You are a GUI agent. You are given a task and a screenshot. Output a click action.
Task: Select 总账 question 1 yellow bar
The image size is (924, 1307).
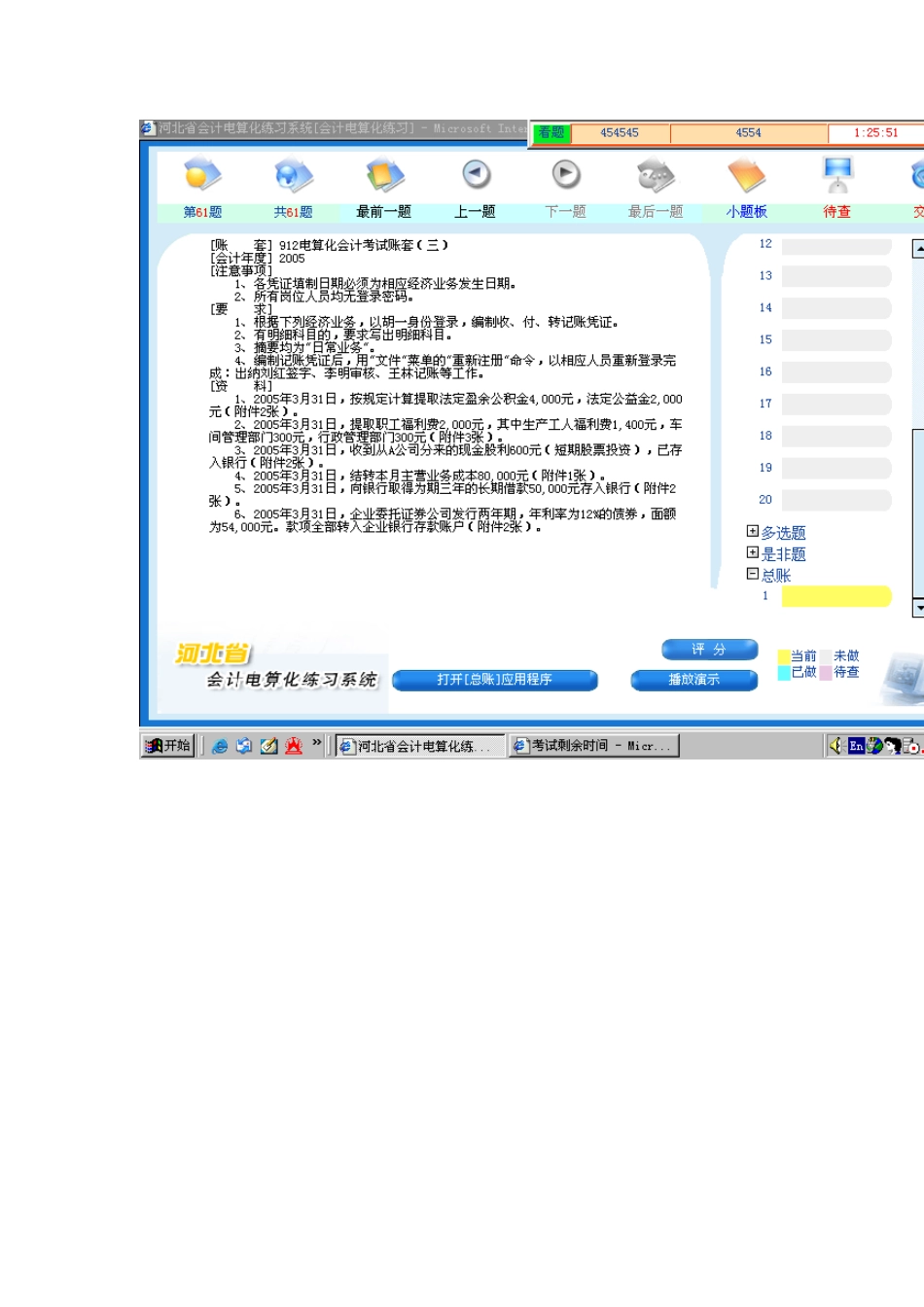coord(836,596)
